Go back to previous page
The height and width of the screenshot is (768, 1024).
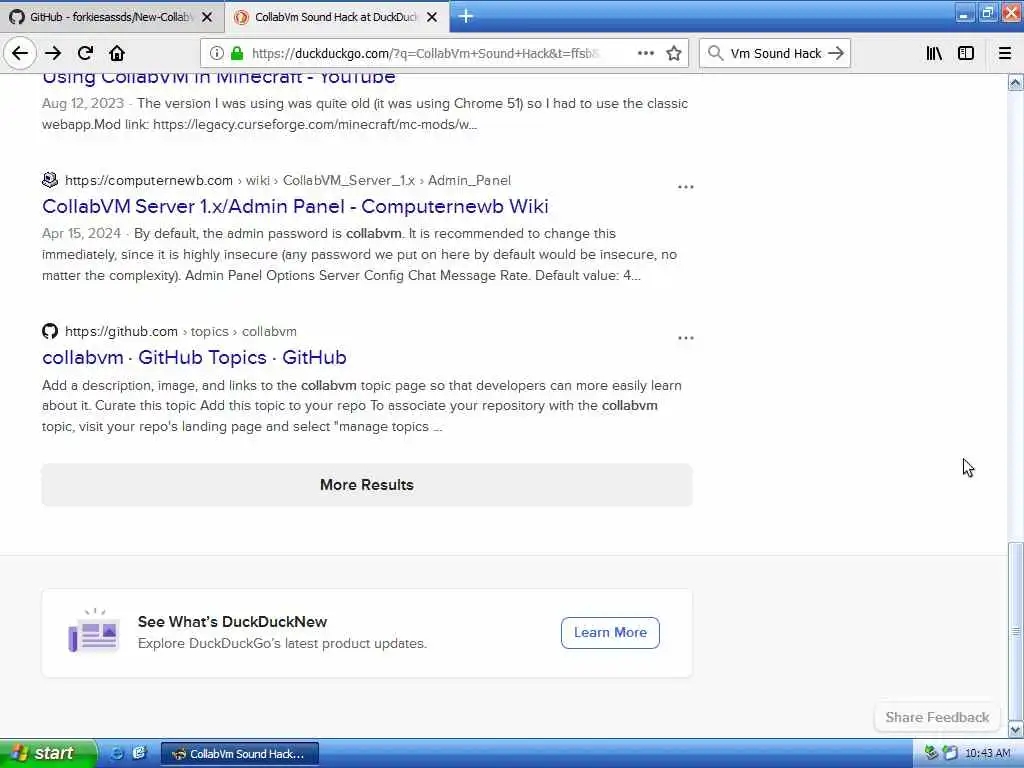click(20, 53)
